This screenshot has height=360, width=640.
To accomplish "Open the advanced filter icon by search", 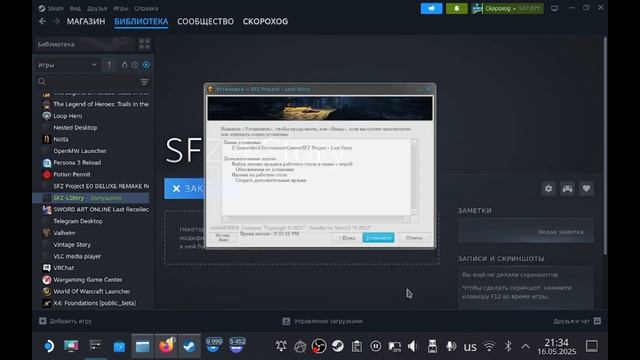I will tap(144, 82).
